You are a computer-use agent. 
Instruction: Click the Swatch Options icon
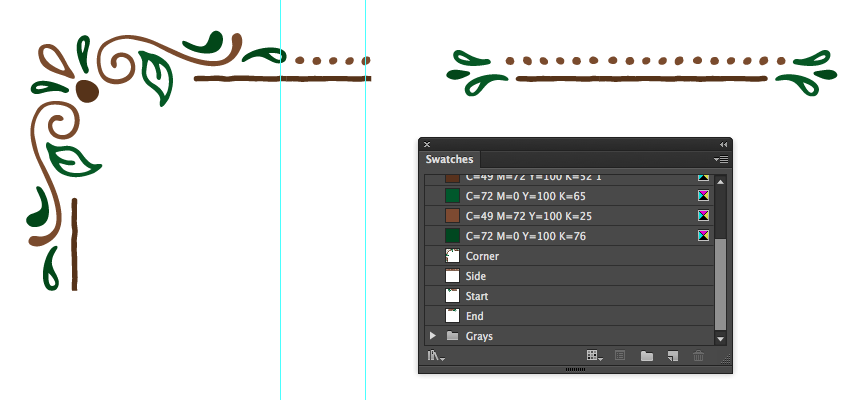pos(619,356)
